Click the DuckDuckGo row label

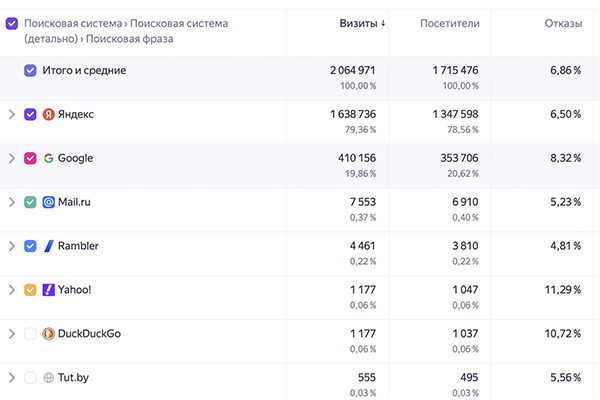(89, 334)
